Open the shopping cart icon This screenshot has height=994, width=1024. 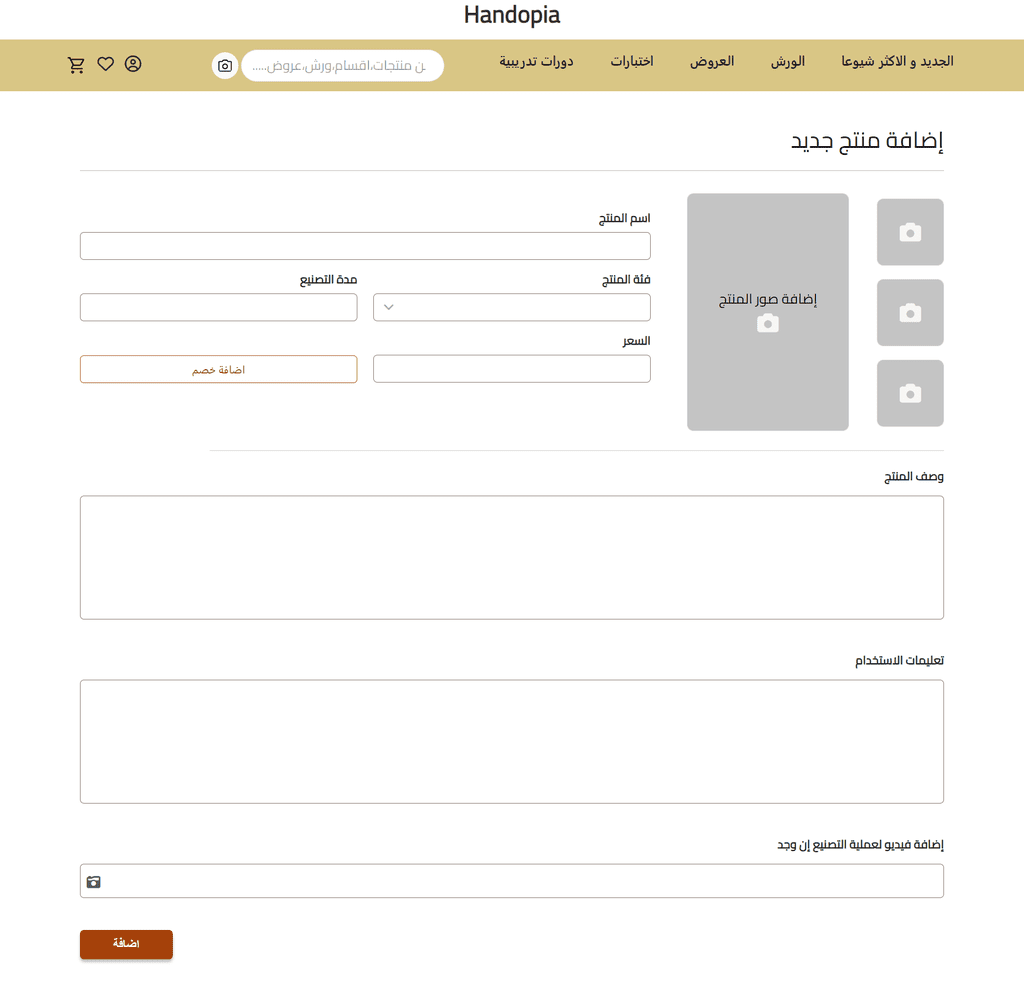point(76,65)
